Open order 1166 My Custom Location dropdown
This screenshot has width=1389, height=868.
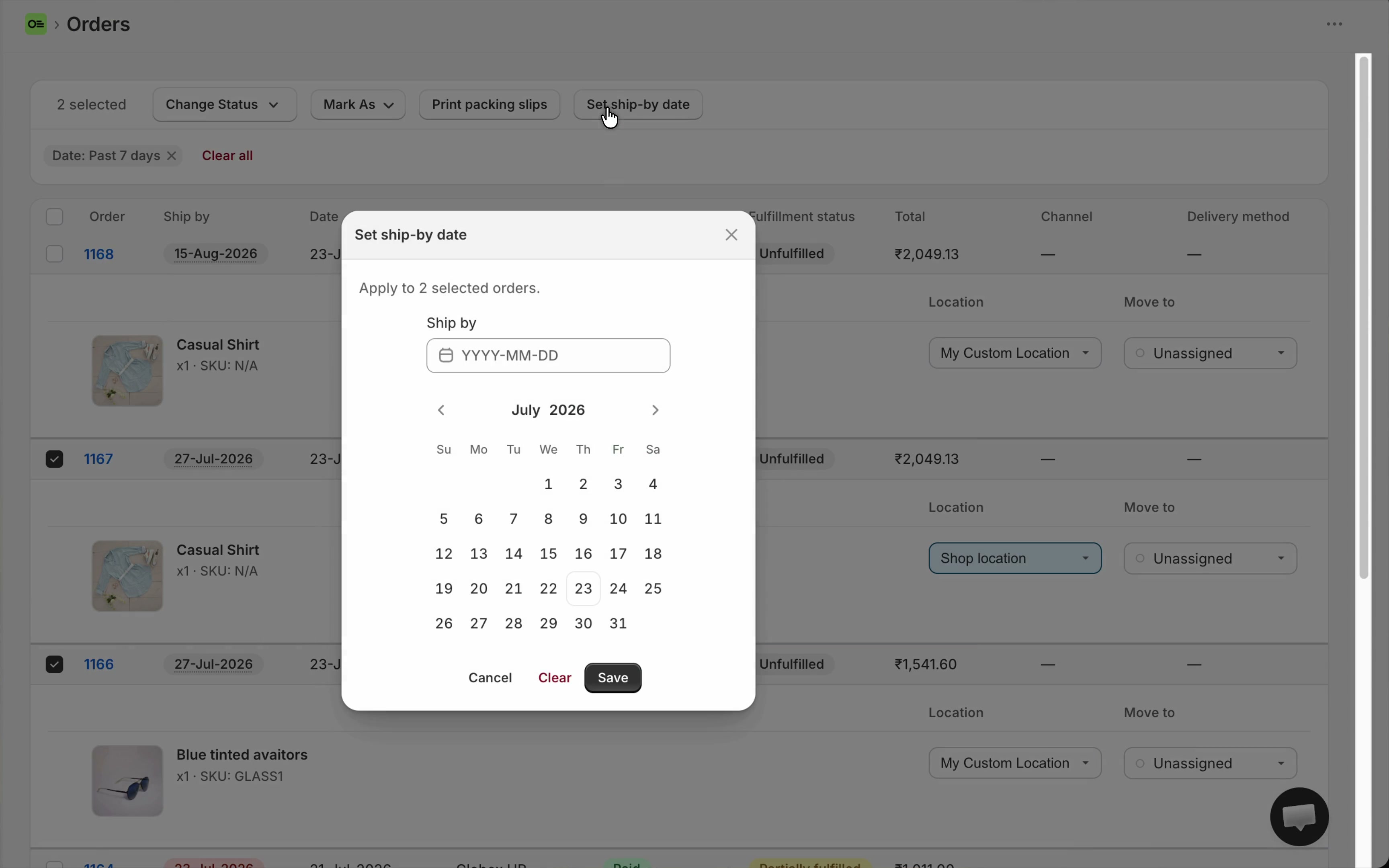coord(1015,763)
